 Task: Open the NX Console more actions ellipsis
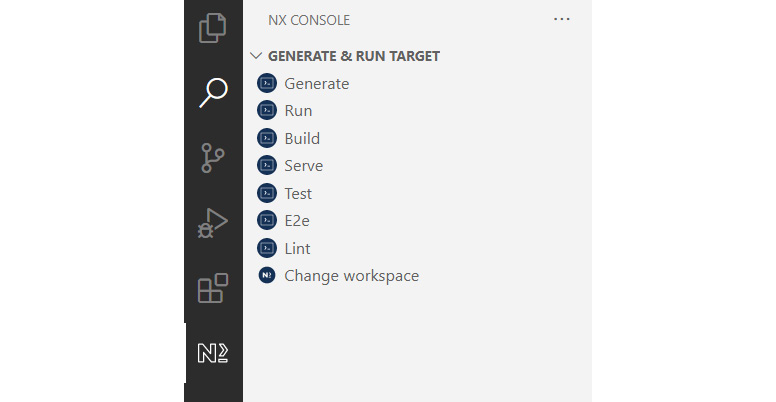[x=562, y=19]
